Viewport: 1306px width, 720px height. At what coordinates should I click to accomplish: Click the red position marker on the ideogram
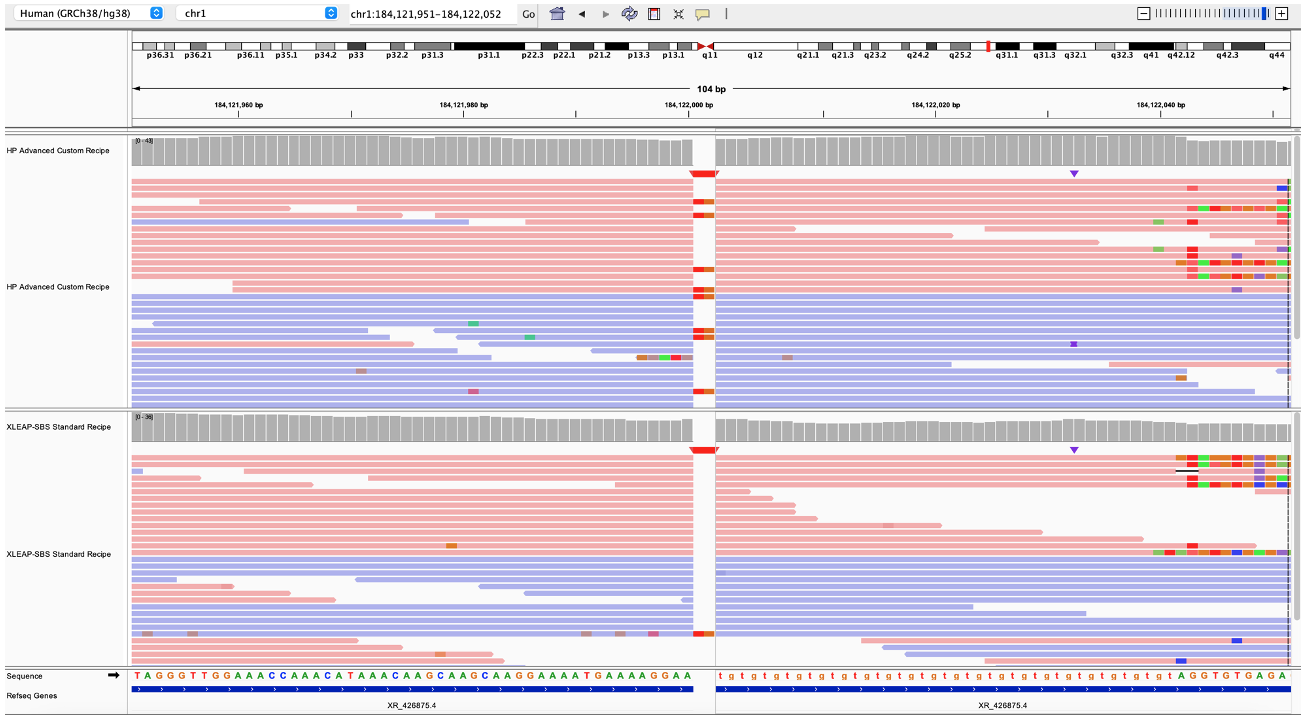click(989, 46)
